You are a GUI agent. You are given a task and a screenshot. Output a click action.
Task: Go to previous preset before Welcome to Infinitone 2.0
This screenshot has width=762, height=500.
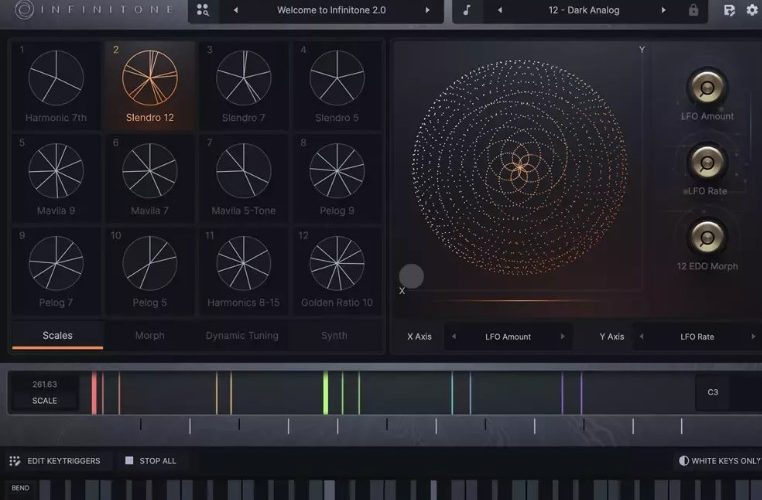[x=236, y=10]
